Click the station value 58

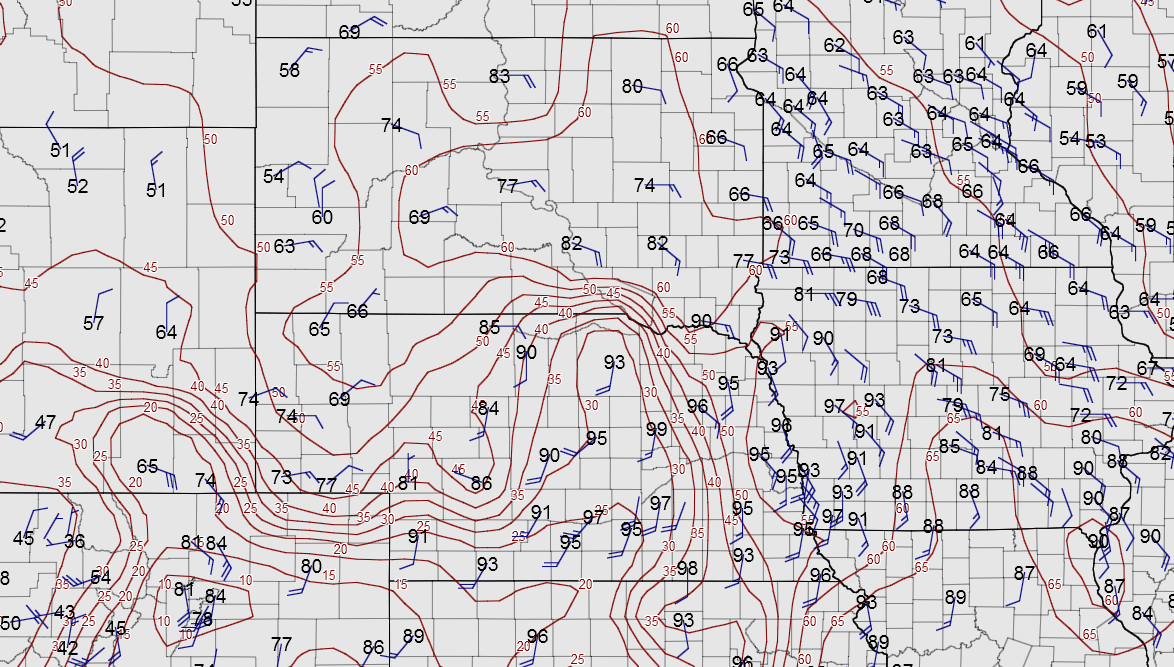(290, 70)
